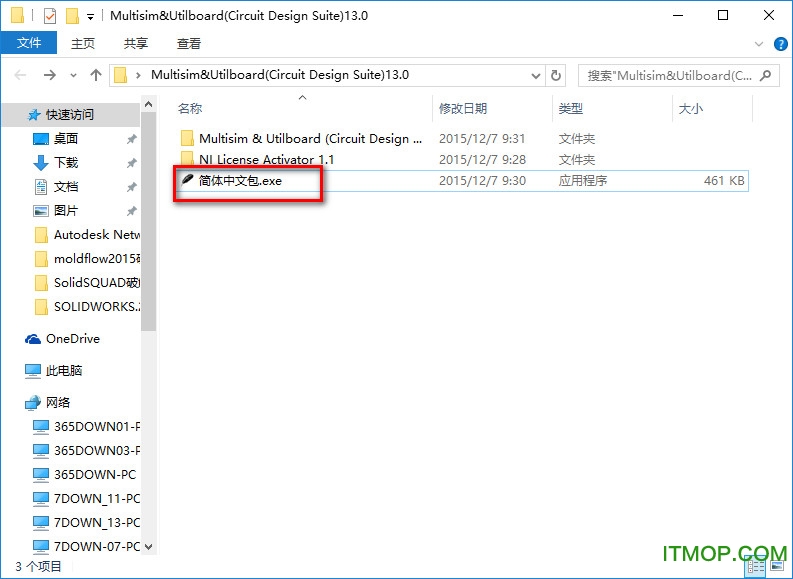The height and width of the screenshot is (579, 793).
Task: Click the address bar path text
Action: [x=280, y=75]
